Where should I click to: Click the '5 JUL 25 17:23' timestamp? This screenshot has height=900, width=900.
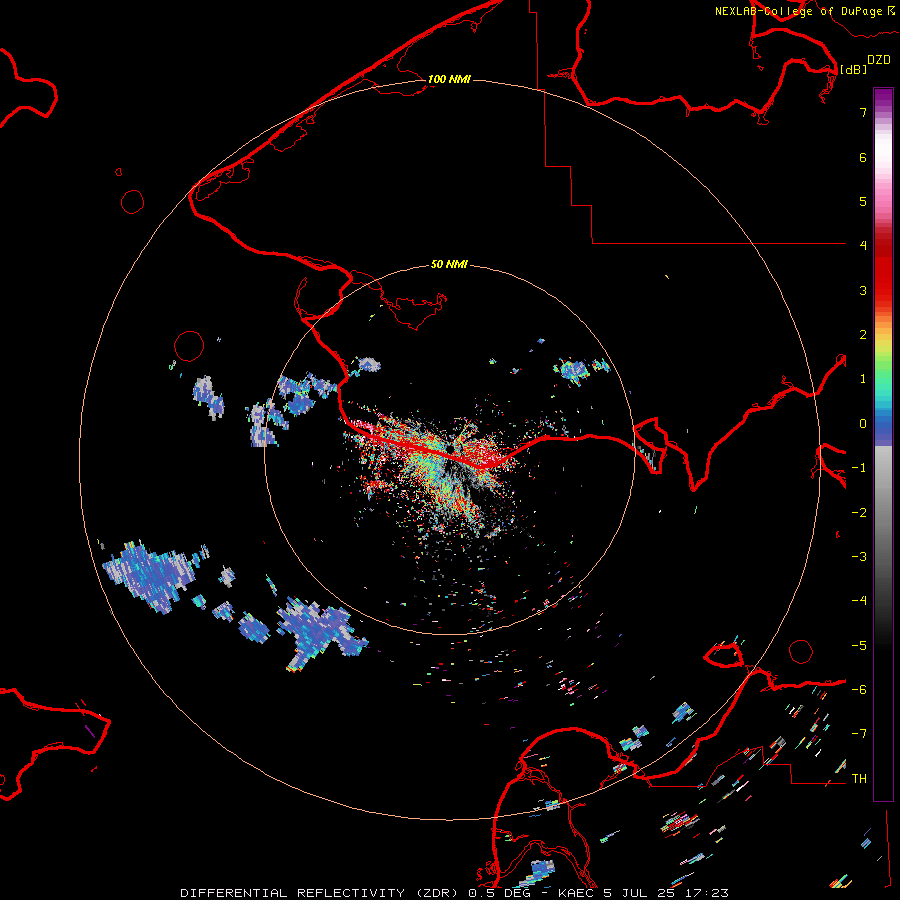(x=666, y=893)
